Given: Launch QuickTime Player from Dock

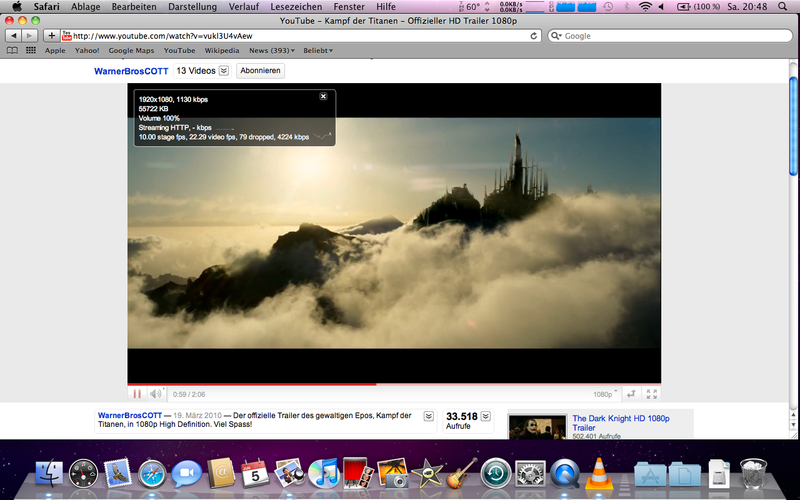Looking at the screenshot, I should pos(564,473).
